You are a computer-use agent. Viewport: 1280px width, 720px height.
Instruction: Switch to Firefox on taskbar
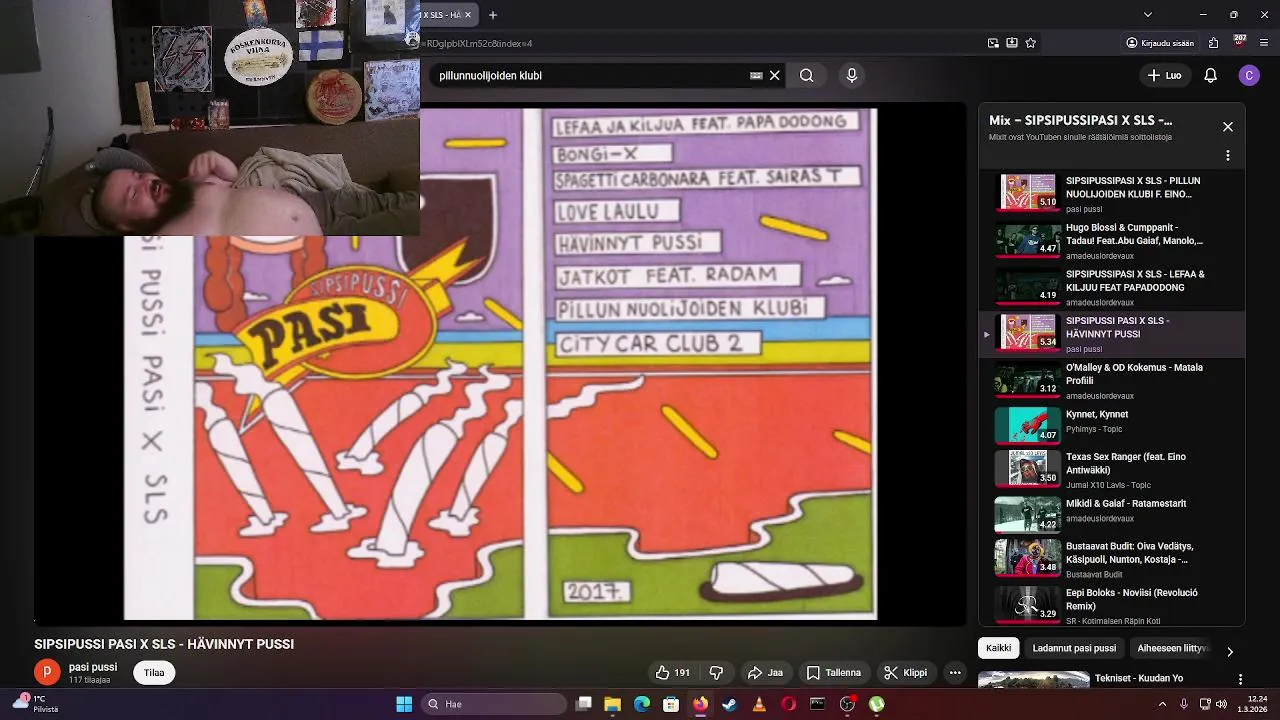click(700, 704)
